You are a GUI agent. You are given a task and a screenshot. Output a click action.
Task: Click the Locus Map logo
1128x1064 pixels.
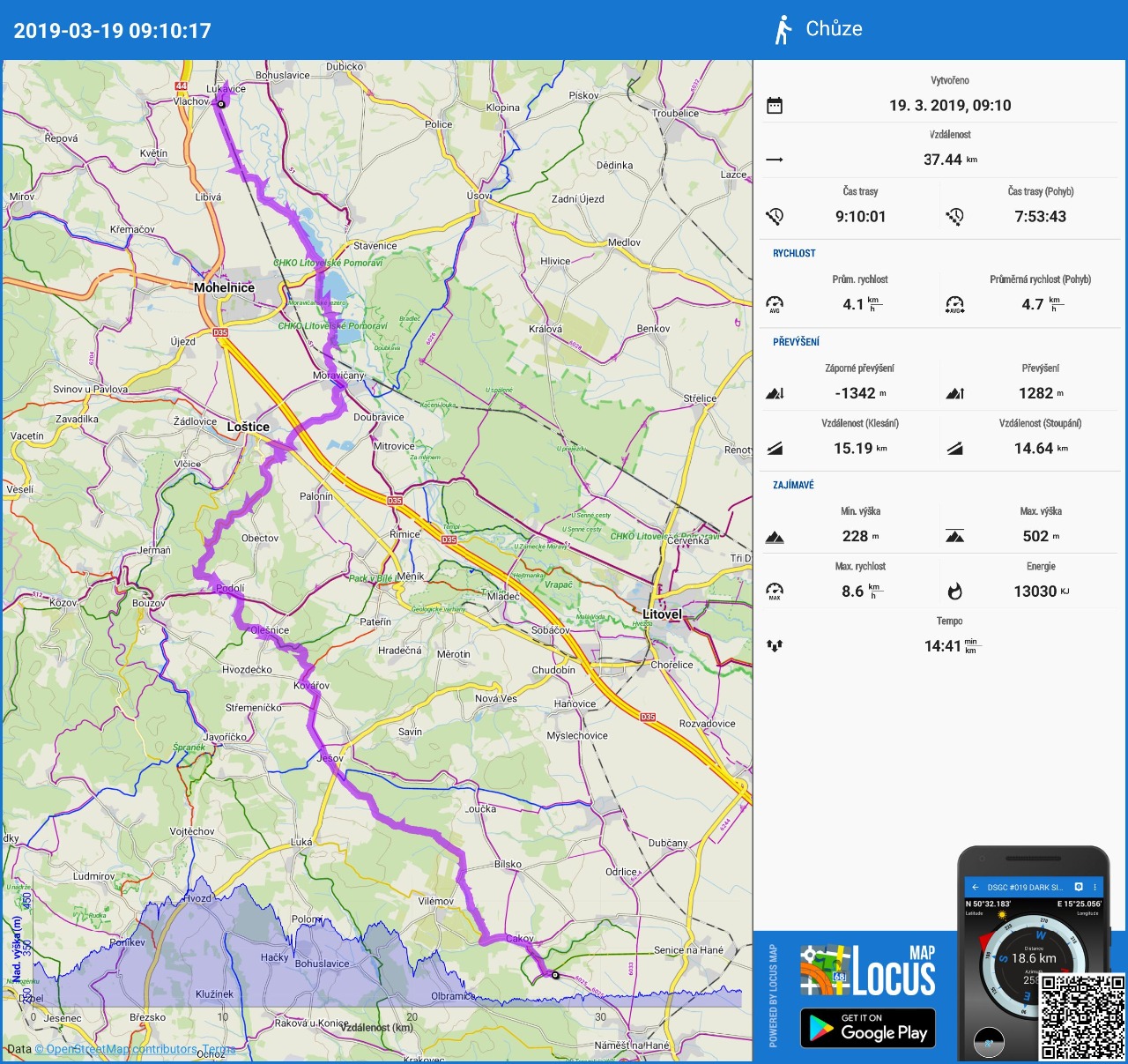[868, 971]
